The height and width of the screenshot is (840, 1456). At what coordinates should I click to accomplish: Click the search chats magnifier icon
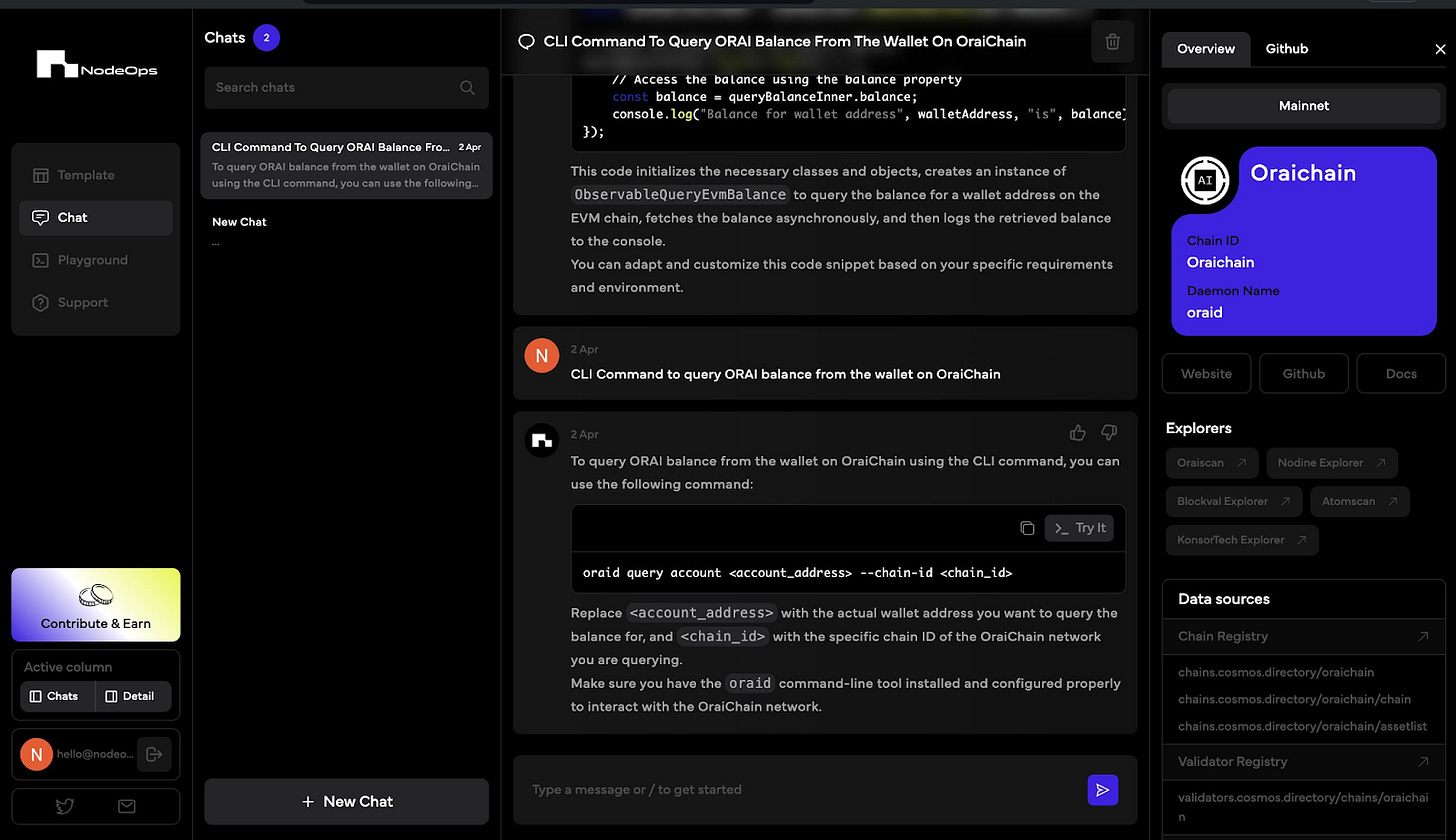pos(467,88)
